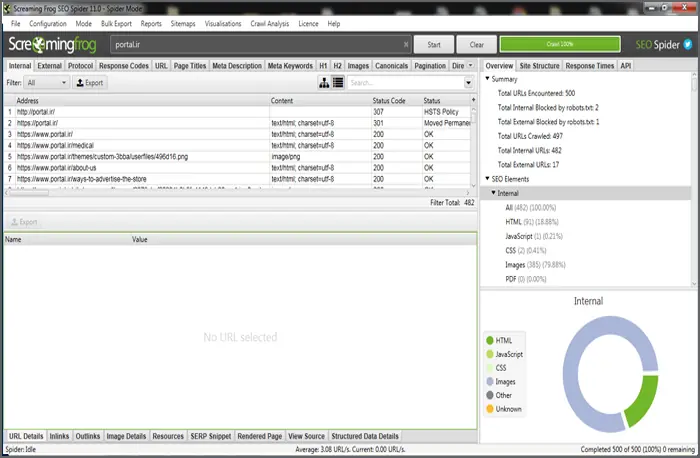Image resolution: width=700 pixels, height=458 pixels.
Task: Open the Twitter bird icon
Action: click(688, 44)
